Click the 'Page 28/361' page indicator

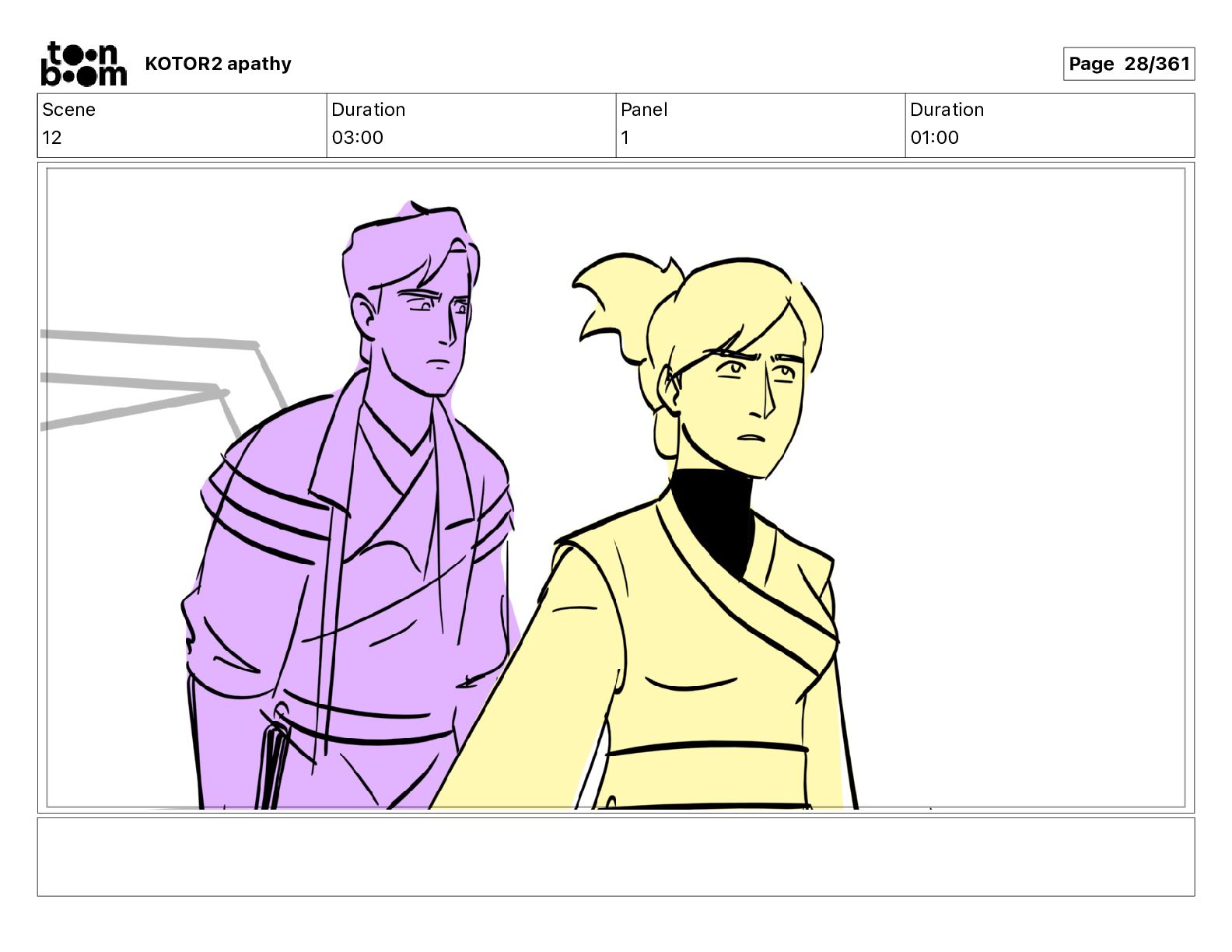pyautogui.click(x=1129, y=64)
